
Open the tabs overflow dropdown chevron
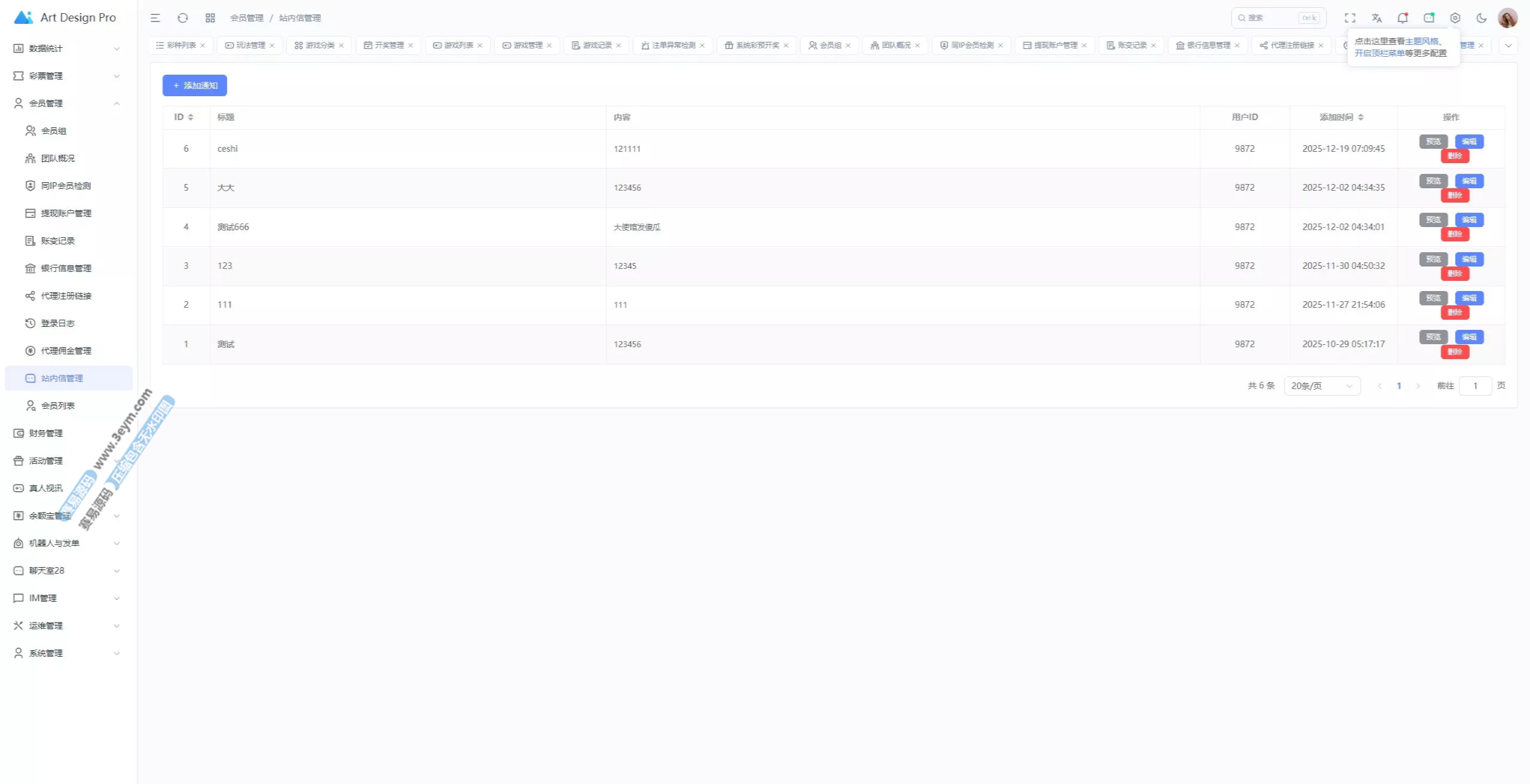(x=1508, y=45)
